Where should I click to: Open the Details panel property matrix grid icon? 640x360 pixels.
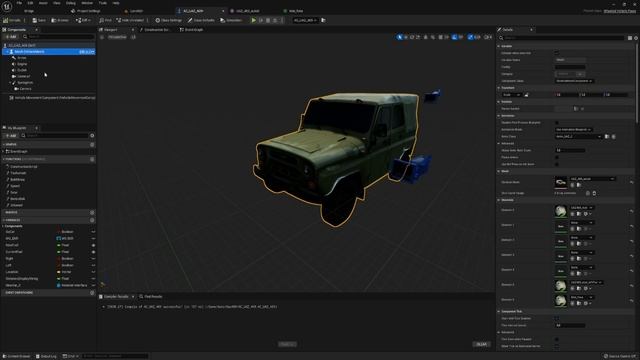click(630, 38)
